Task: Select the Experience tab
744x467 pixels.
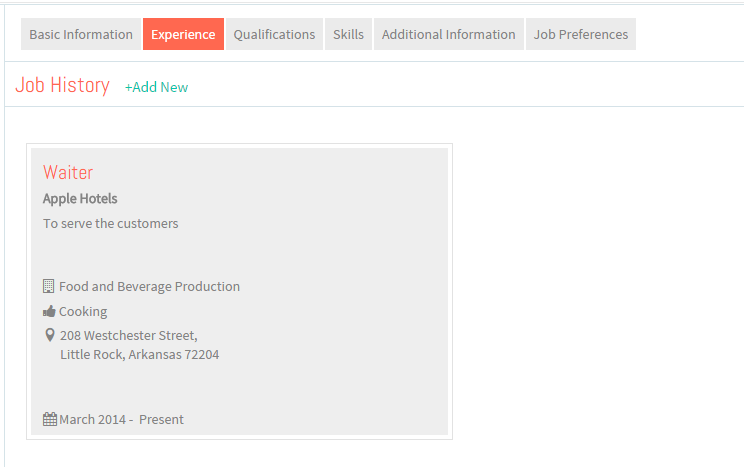Action: [x=183, y=34]
